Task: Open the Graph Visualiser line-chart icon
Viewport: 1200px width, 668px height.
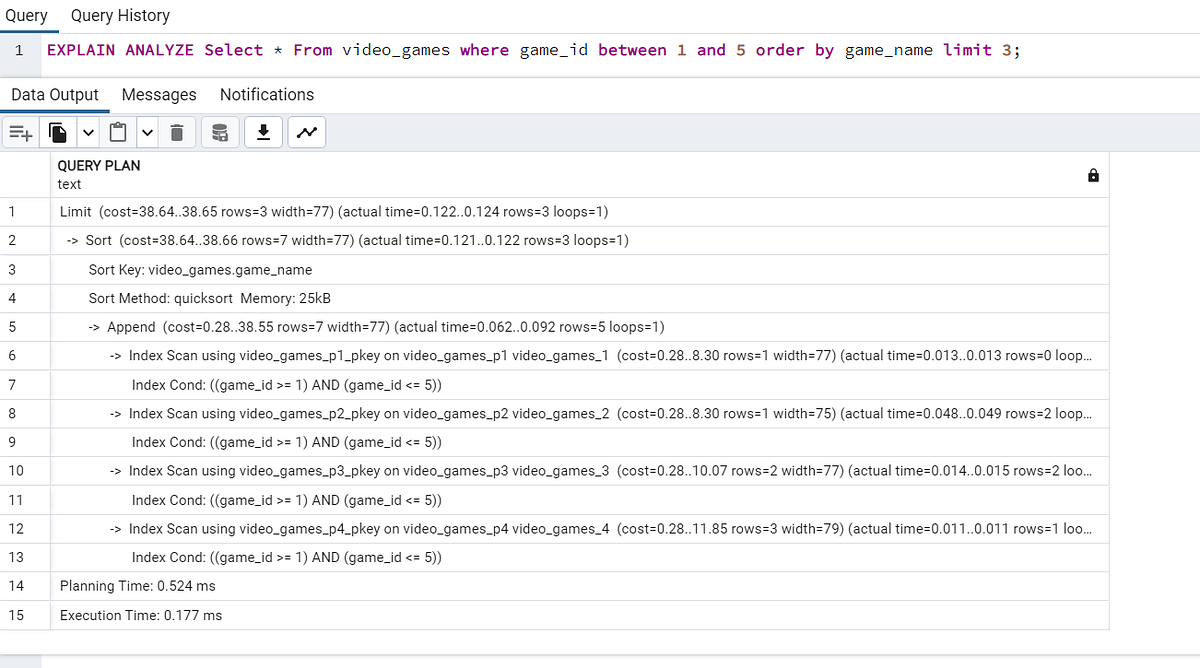Action: [308, 132]
